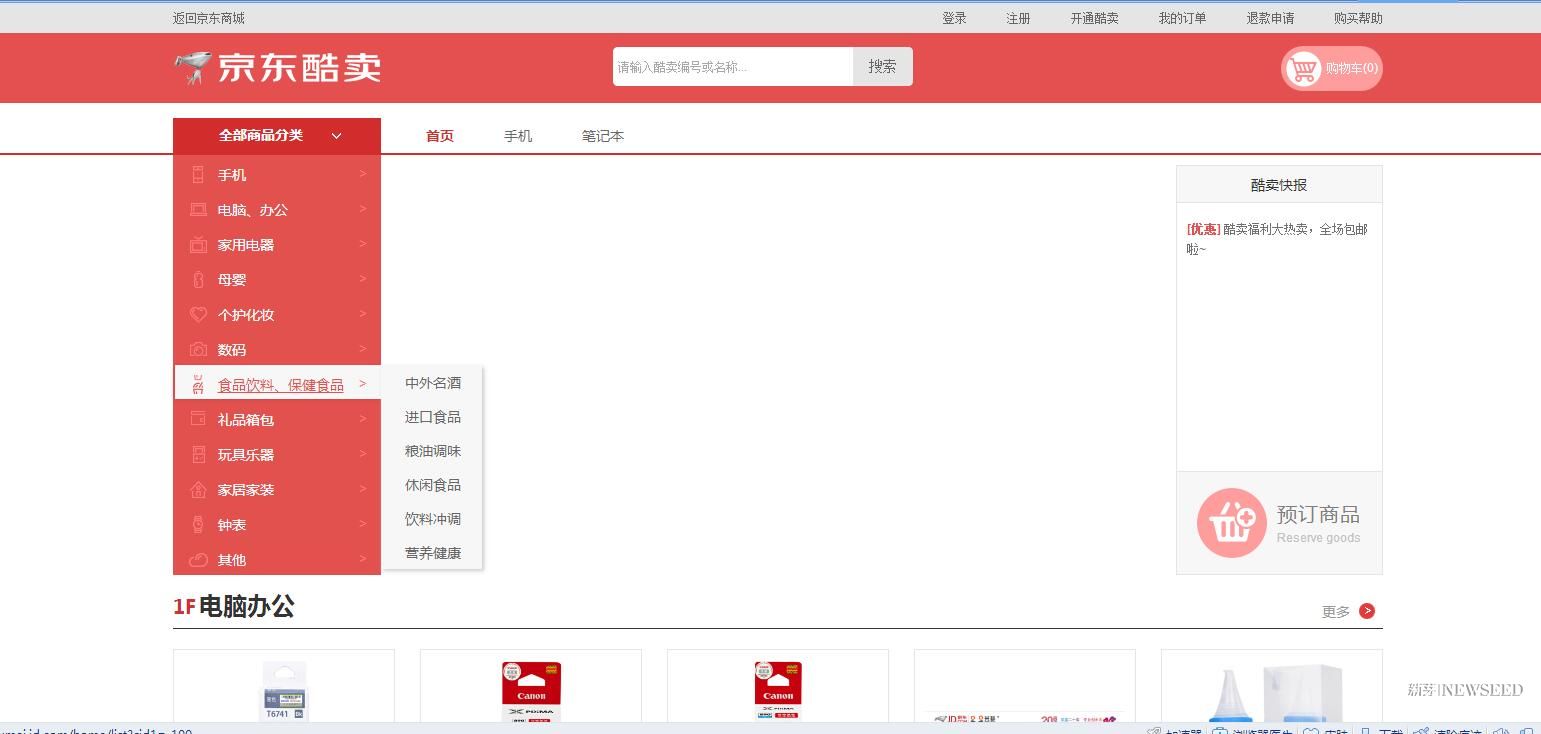Open the shopping cart 购物车
Screen dimensions: 1541x734
[x=1331, y=68]
